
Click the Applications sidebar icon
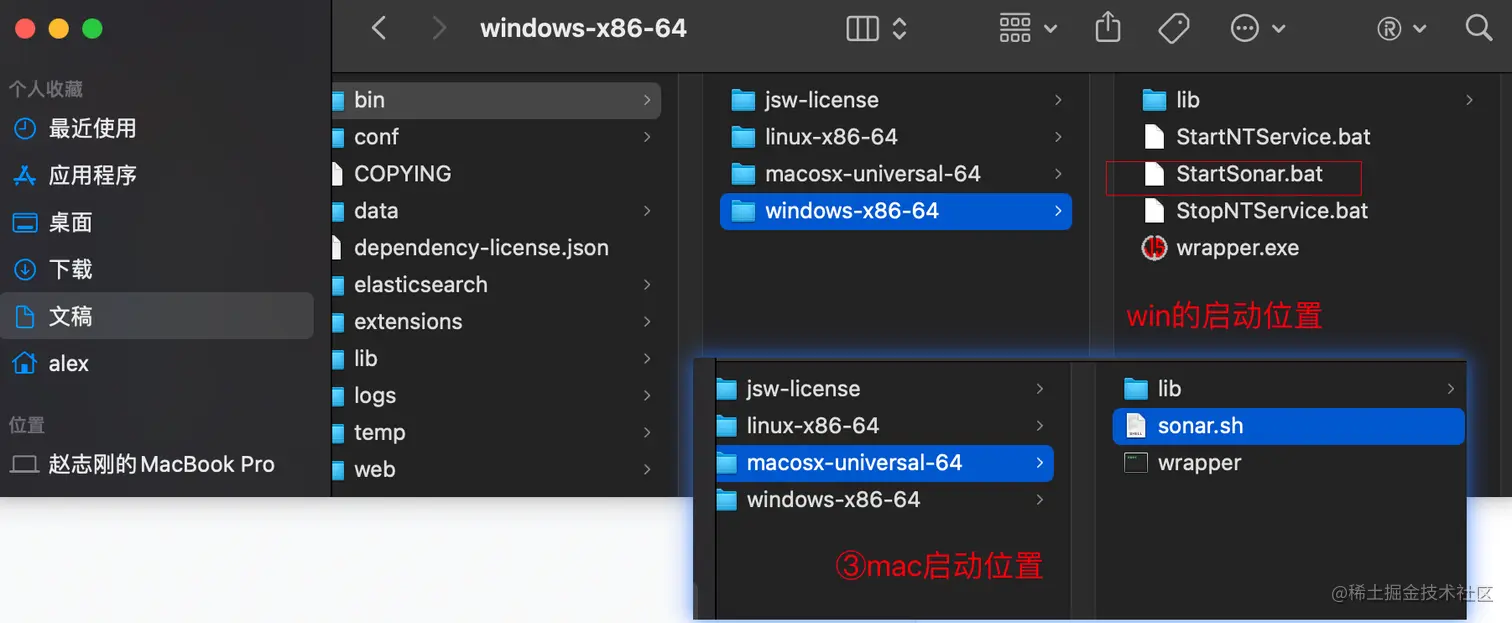(24, 175)
